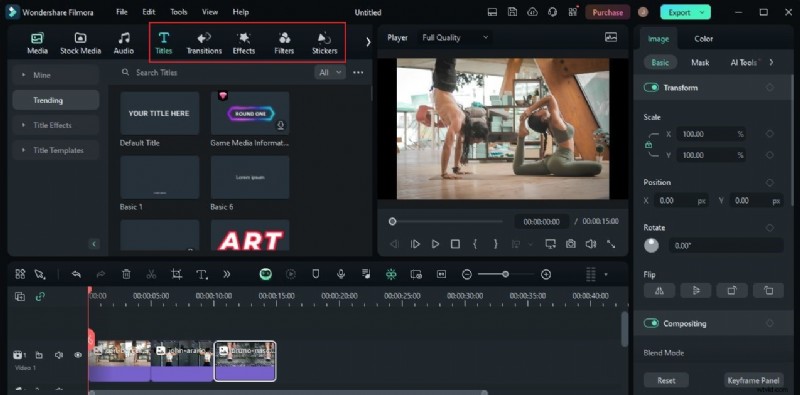Open the Export dropdown arrow
Viewport: 800px width, 395px height.
(702, 12)
